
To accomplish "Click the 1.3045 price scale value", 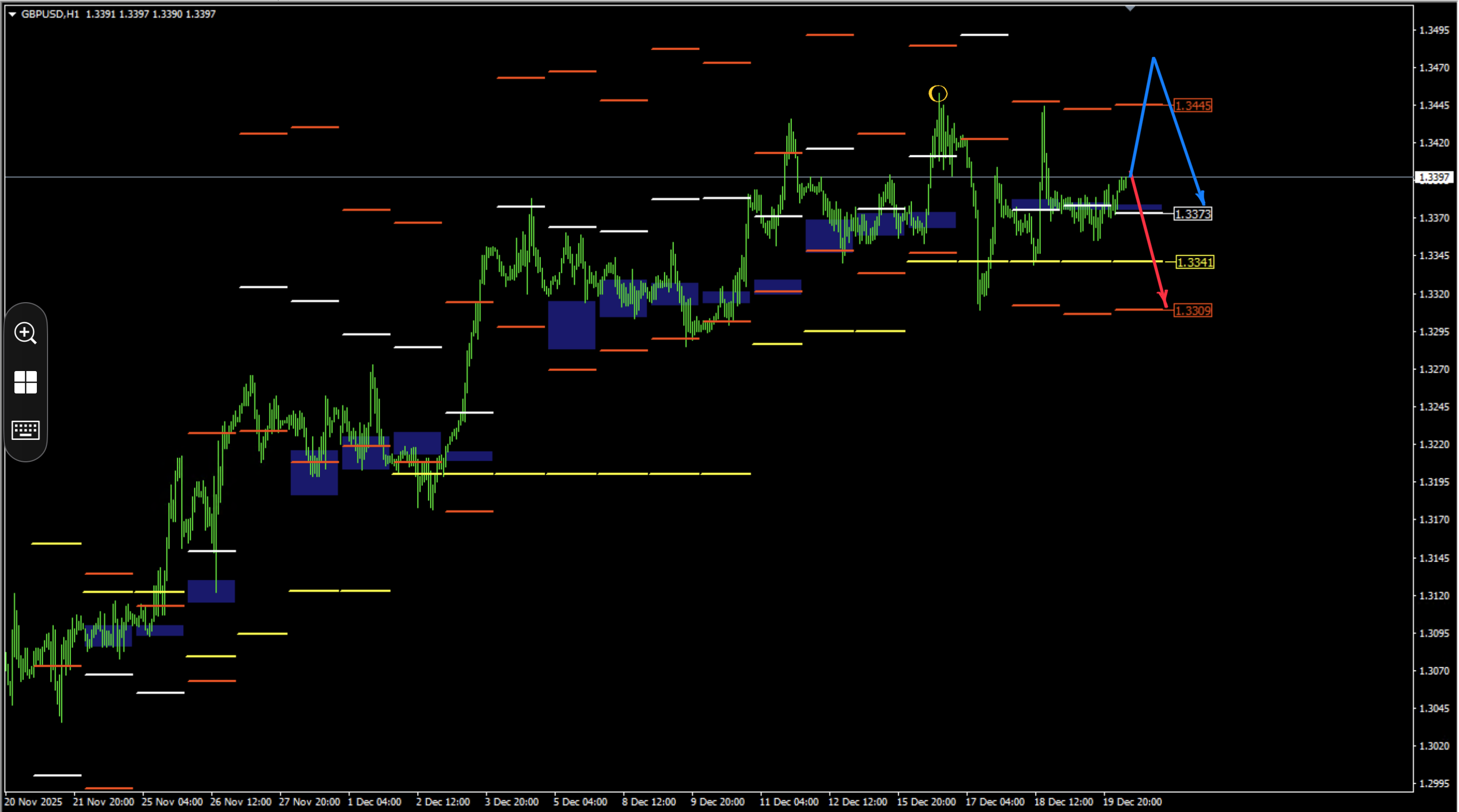I will tap(1434, 708).
